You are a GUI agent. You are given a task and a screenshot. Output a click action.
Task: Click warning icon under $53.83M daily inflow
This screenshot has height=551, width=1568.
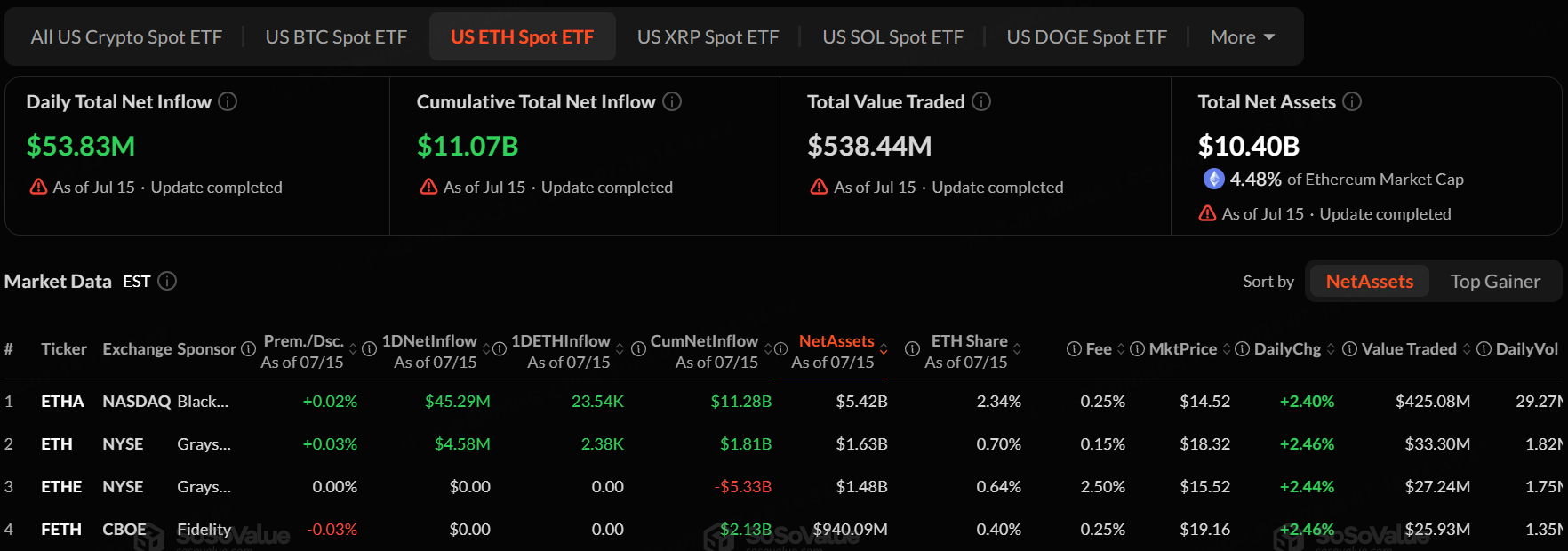(x=38, y=187)
